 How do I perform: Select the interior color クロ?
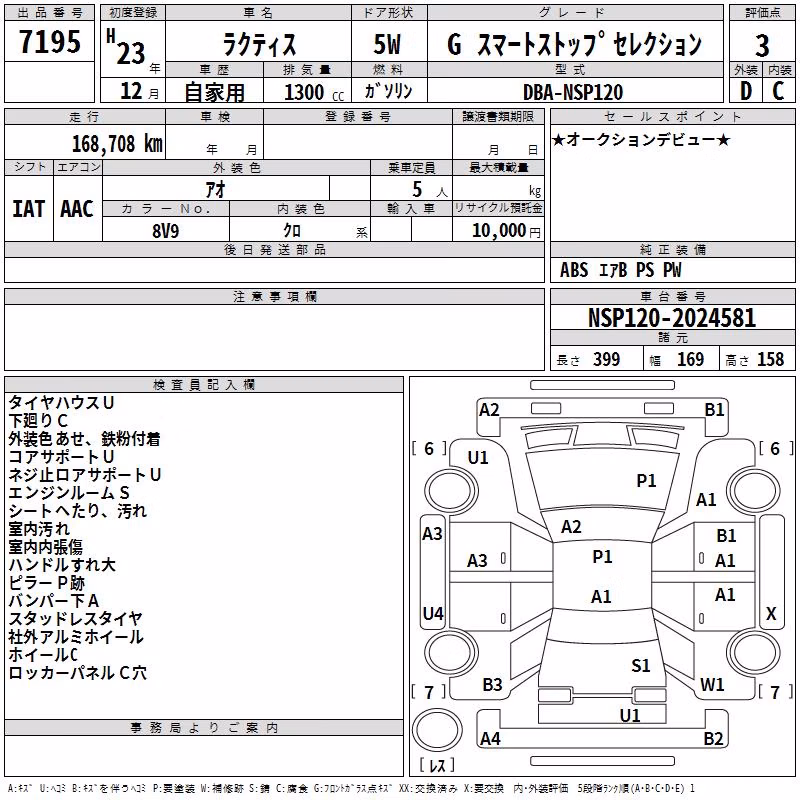[x=292, y=231]
